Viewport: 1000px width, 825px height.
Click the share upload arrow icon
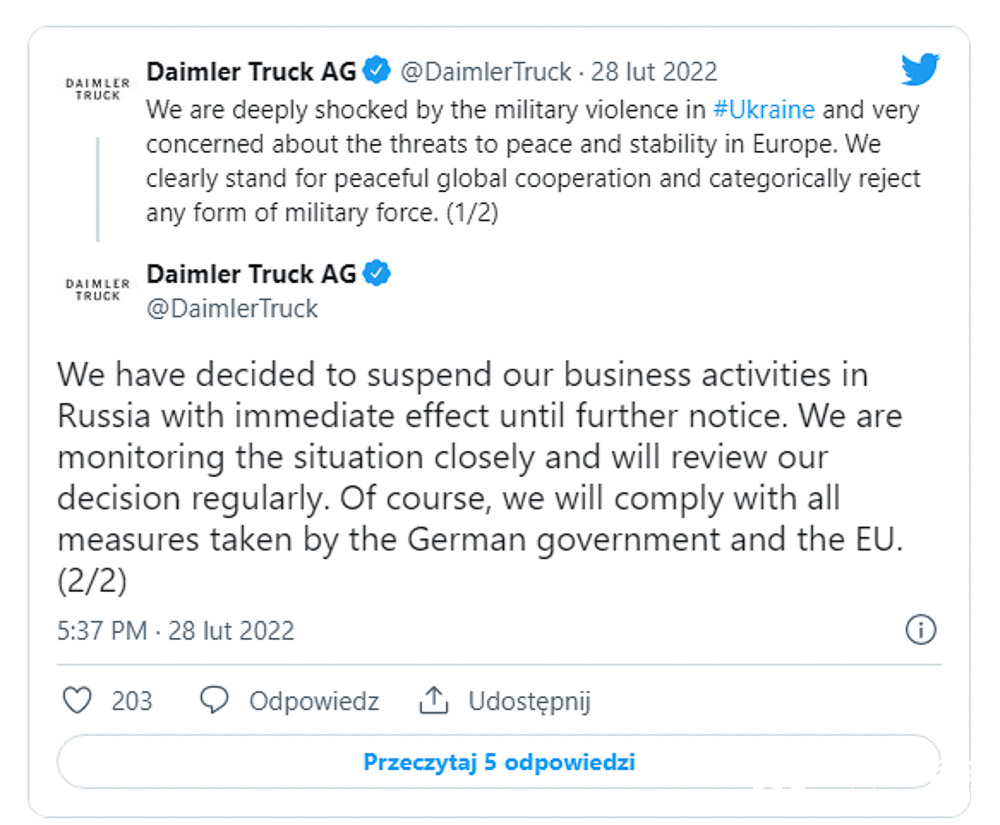433,700
